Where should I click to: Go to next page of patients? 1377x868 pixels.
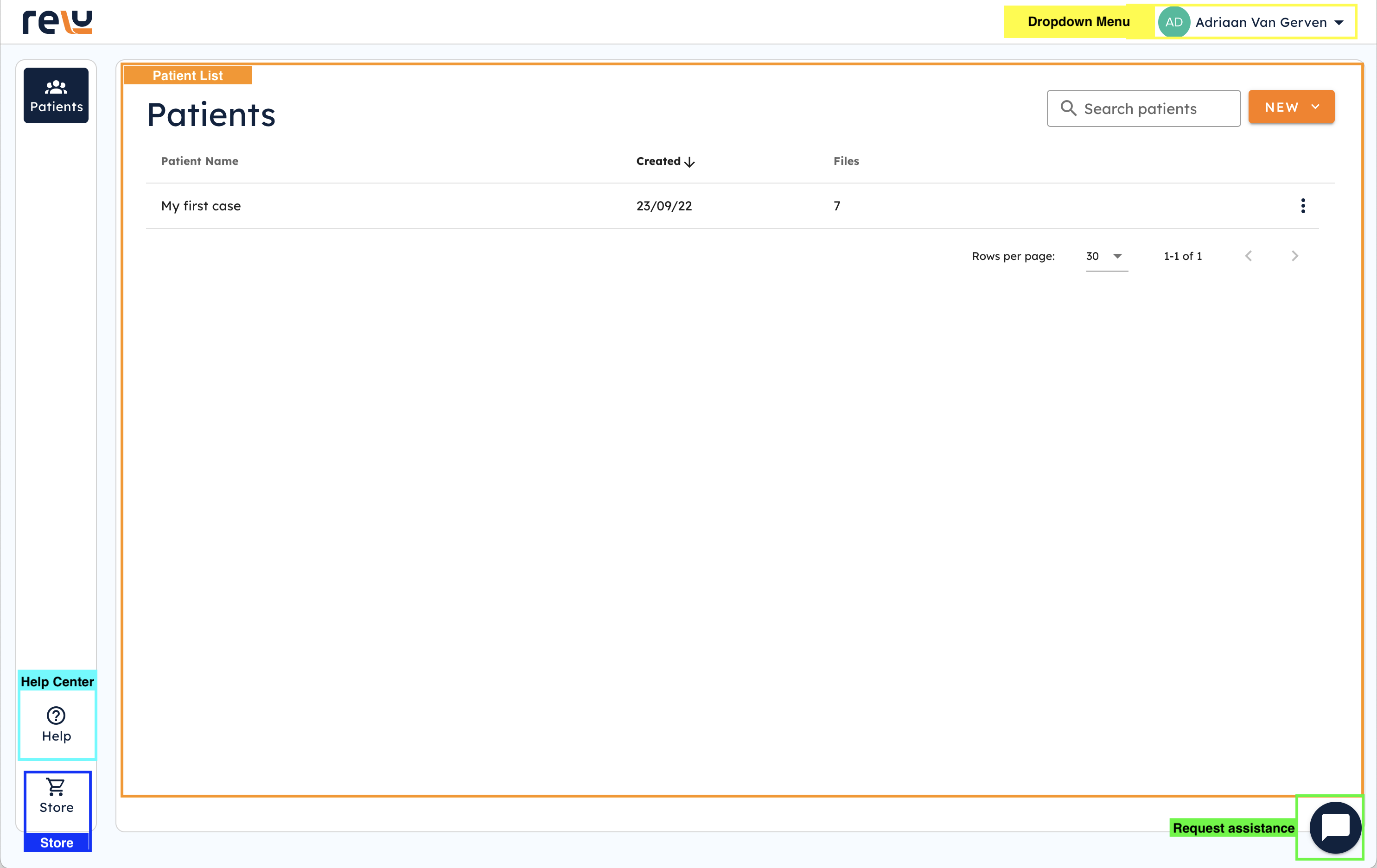point(1294,256)
